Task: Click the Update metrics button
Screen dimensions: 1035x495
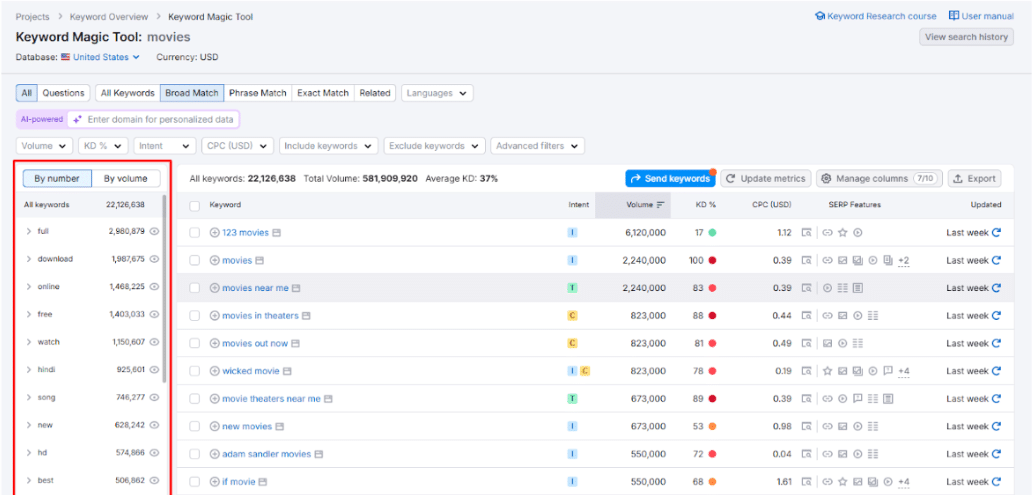Action: click(766, 178)
